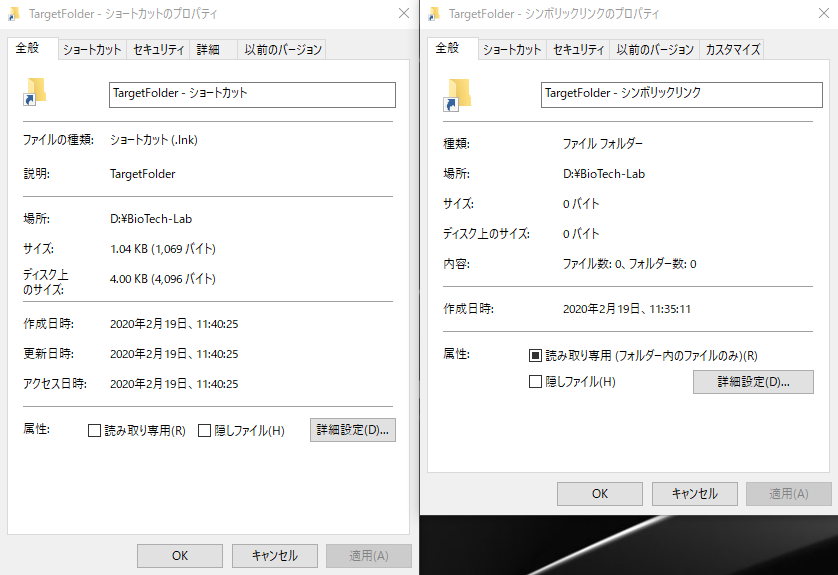Click 詳細設定(D)... in the symbolic link properties
This screenshot has height=575, width=838.
(753, 382)
